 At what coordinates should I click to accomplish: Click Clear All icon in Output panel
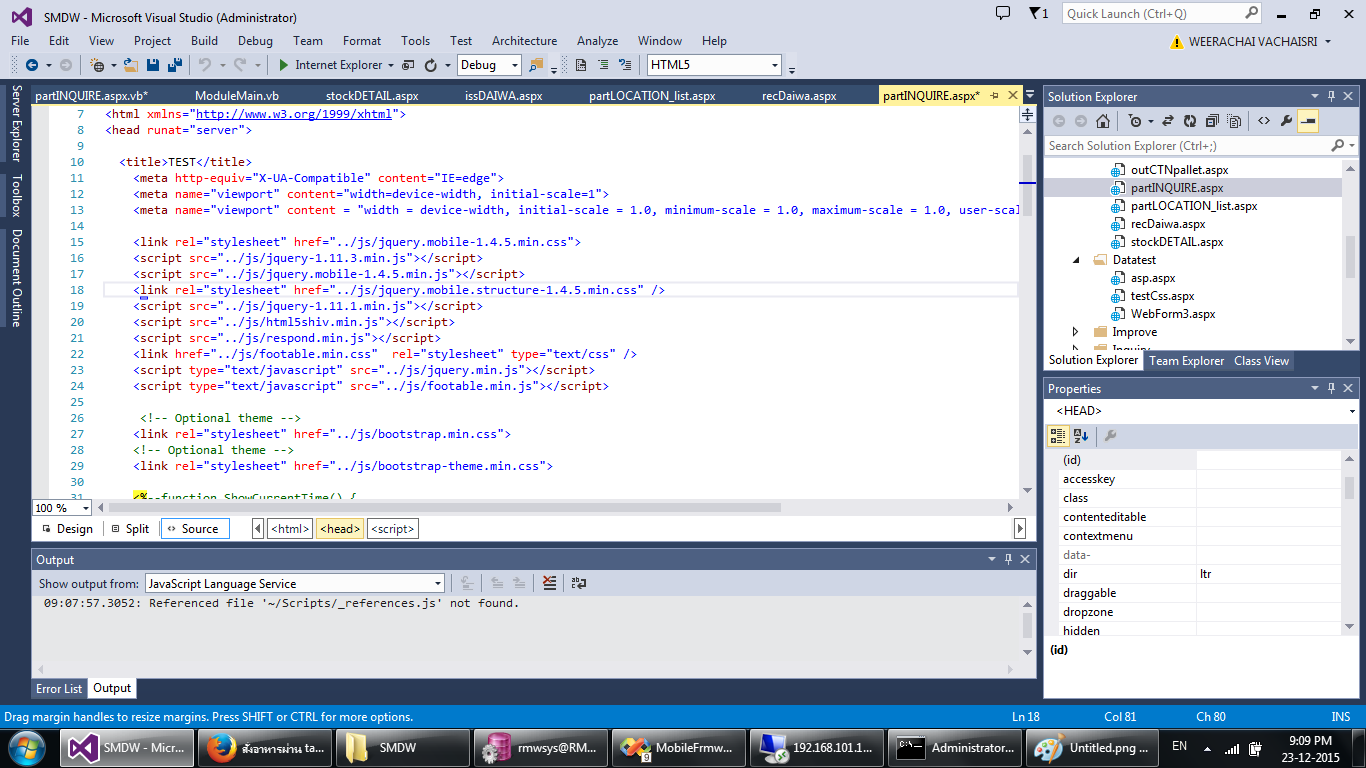coord(549,583)
